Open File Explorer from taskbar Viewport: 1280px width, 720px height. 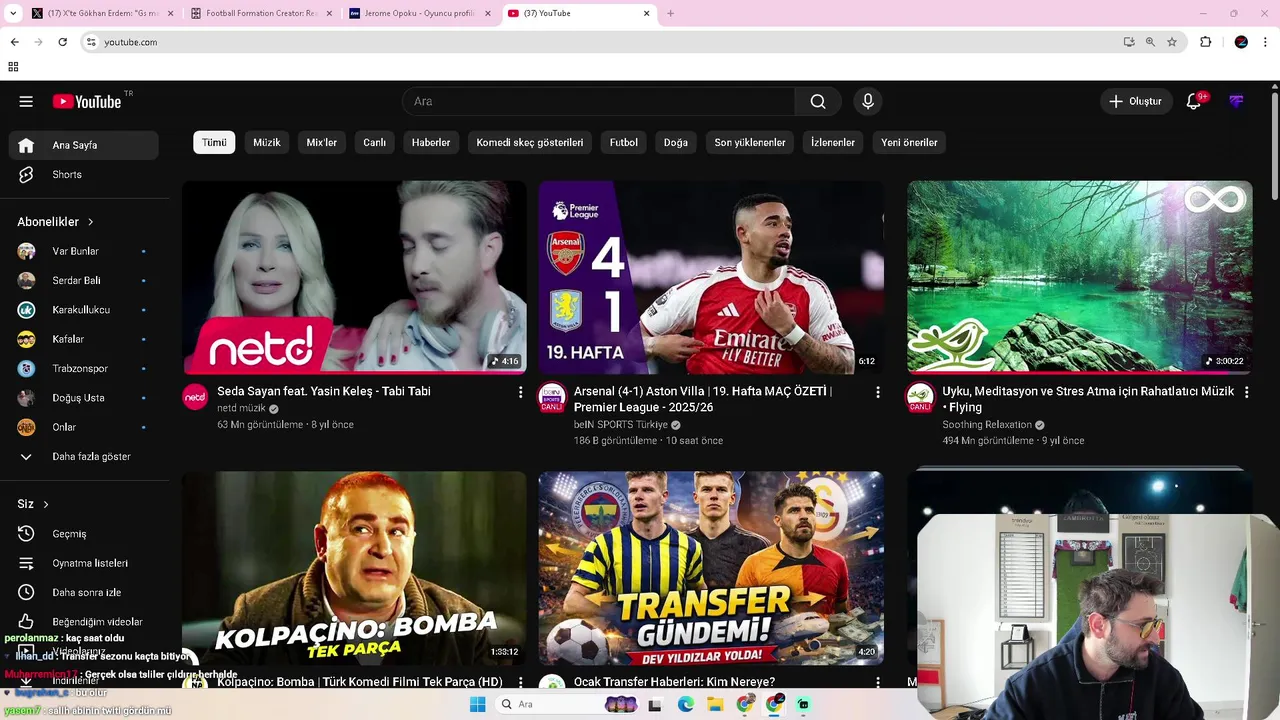715,704
